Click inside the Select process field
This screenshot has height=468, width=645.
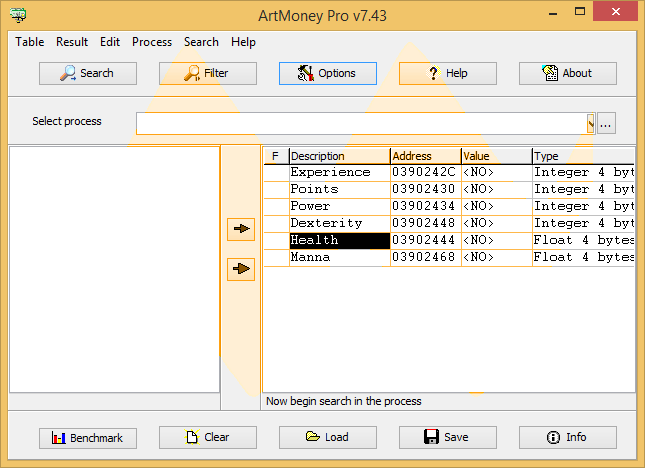(x=361, y=123)
